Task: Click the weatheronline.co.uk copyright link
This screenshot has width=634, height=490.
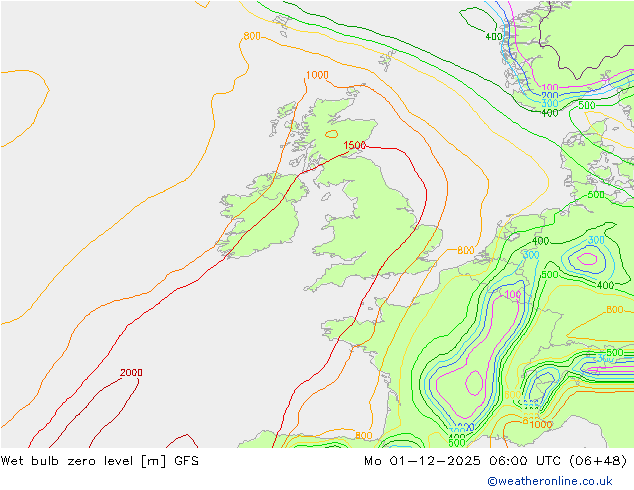Action: pyautogui.click(x=550, y=481)
